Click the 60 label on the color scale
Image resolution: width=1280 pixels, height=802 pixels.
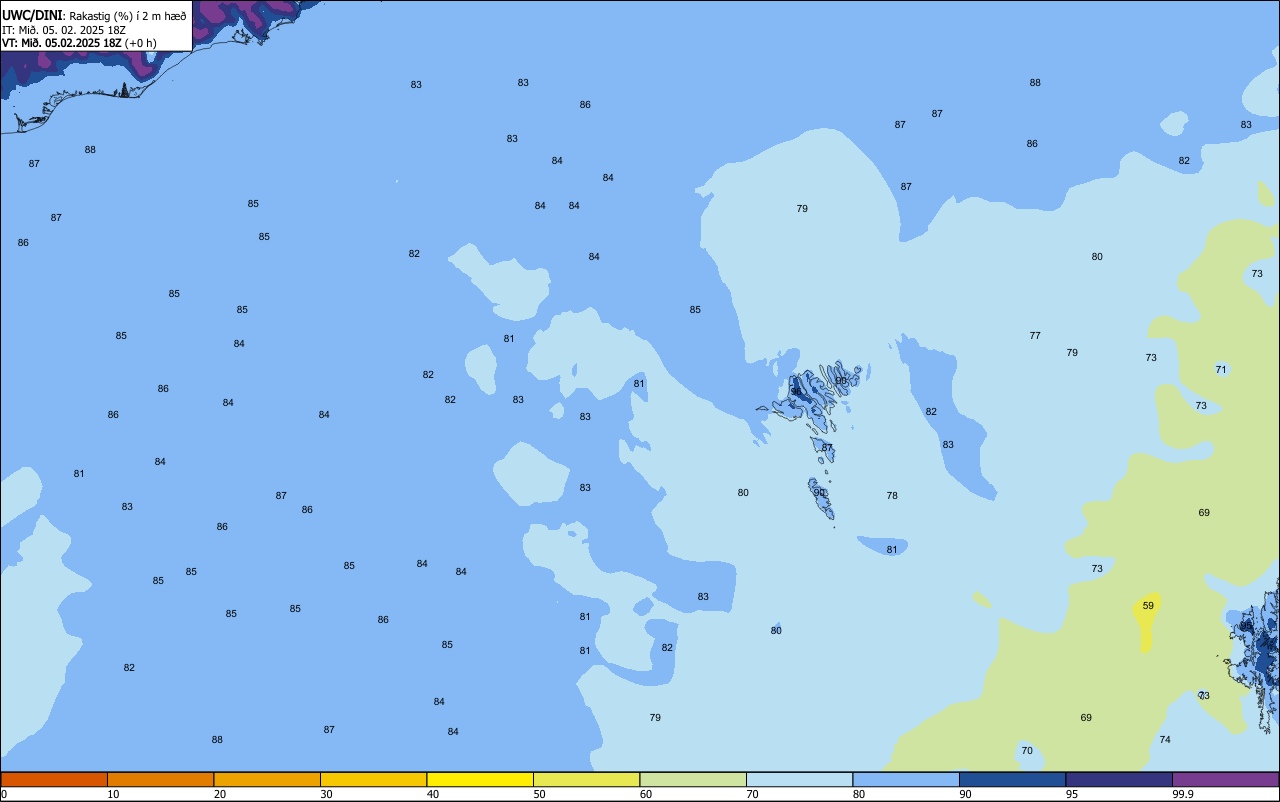click(646, 794)
